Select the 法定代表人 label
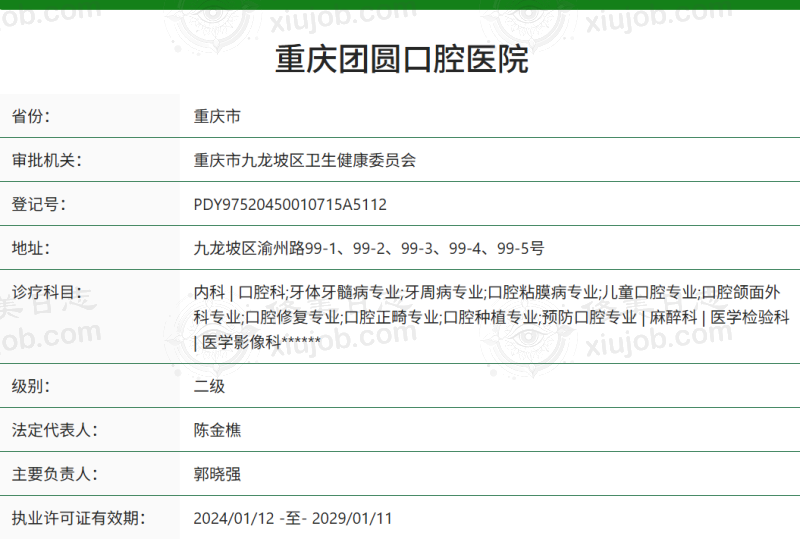 tap(55, 430)
